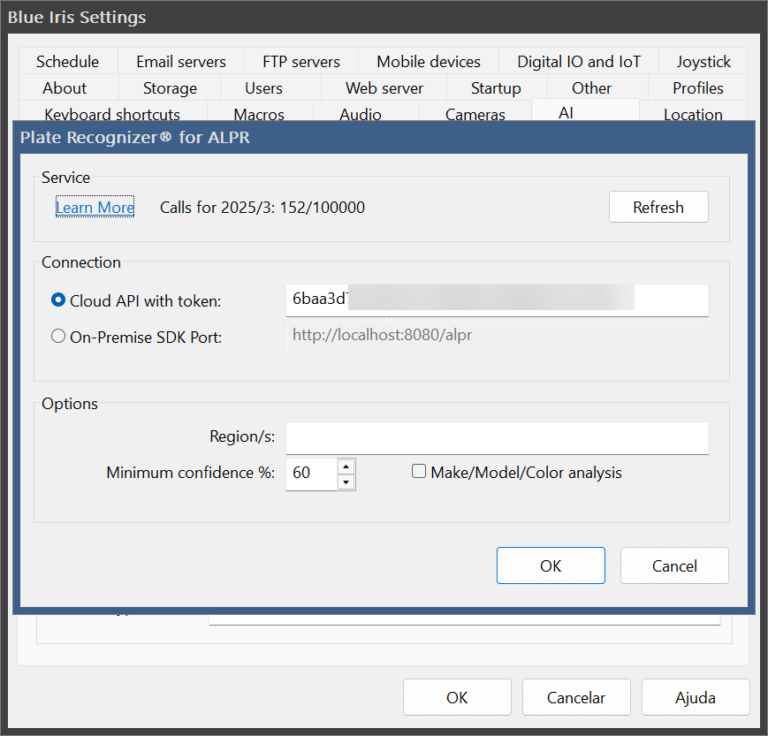The height and width of the screenshot is (736, 768).
Task: Click the Minimum confidence value field
Action: [x=312, y=473]
